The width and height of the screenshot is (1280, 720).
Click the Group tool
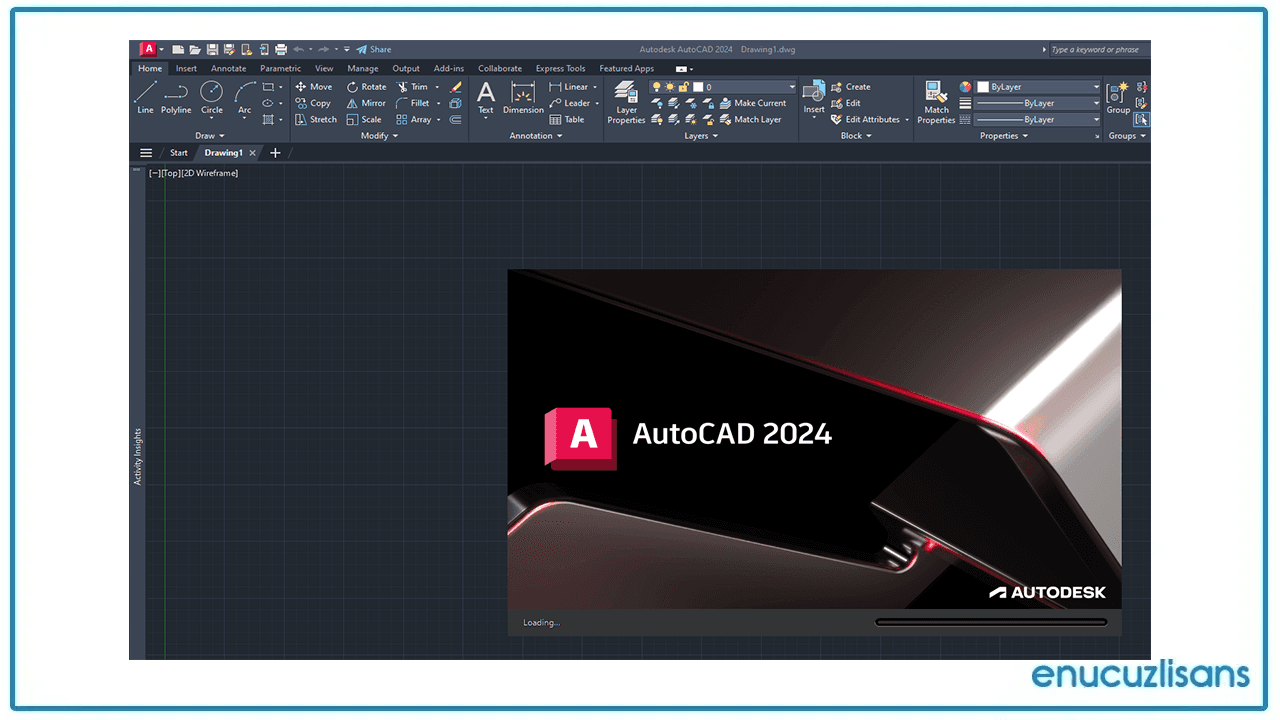click(x=1118, y=98)
